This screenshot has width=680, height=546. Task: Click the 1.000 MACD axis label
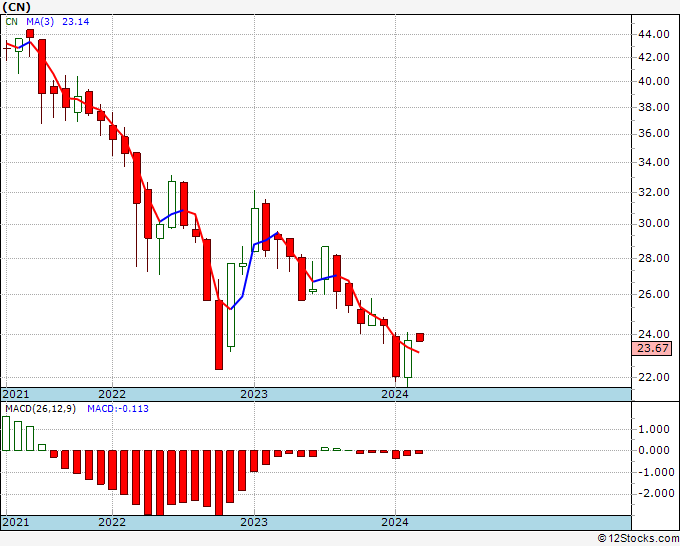[x=653, y=429]
